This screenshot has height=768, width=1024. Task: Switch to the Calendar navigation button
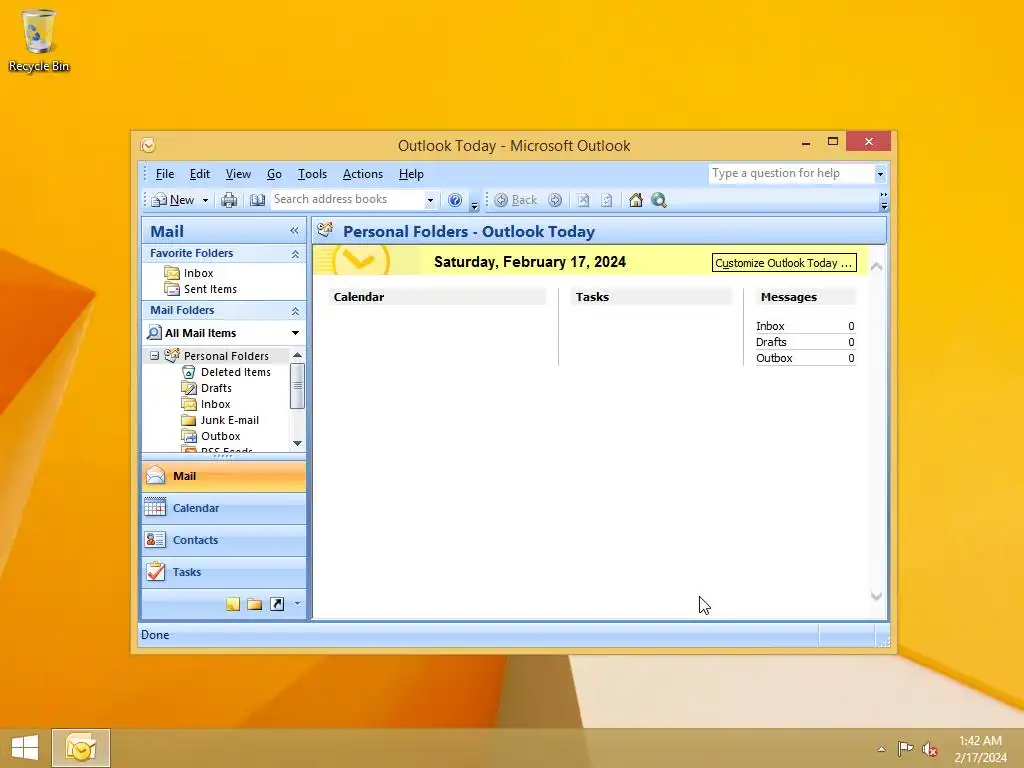[x=223, y=508]
